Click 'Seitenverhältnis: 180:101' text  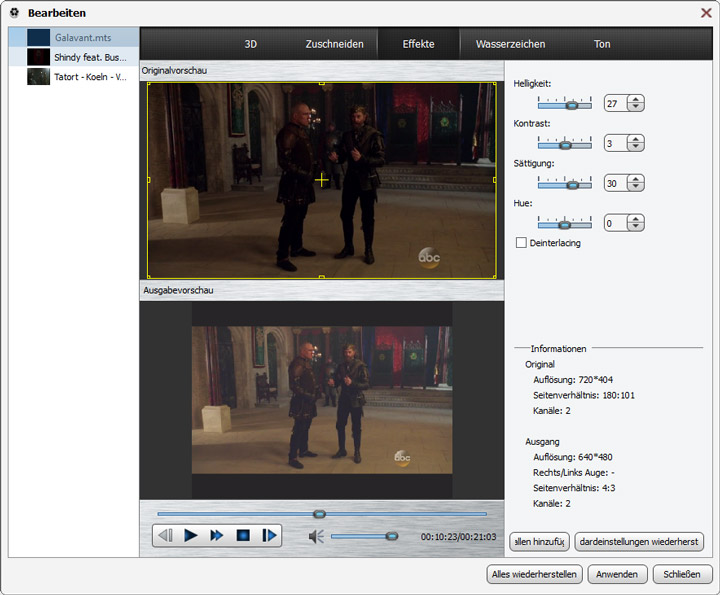tap(584, 395)
